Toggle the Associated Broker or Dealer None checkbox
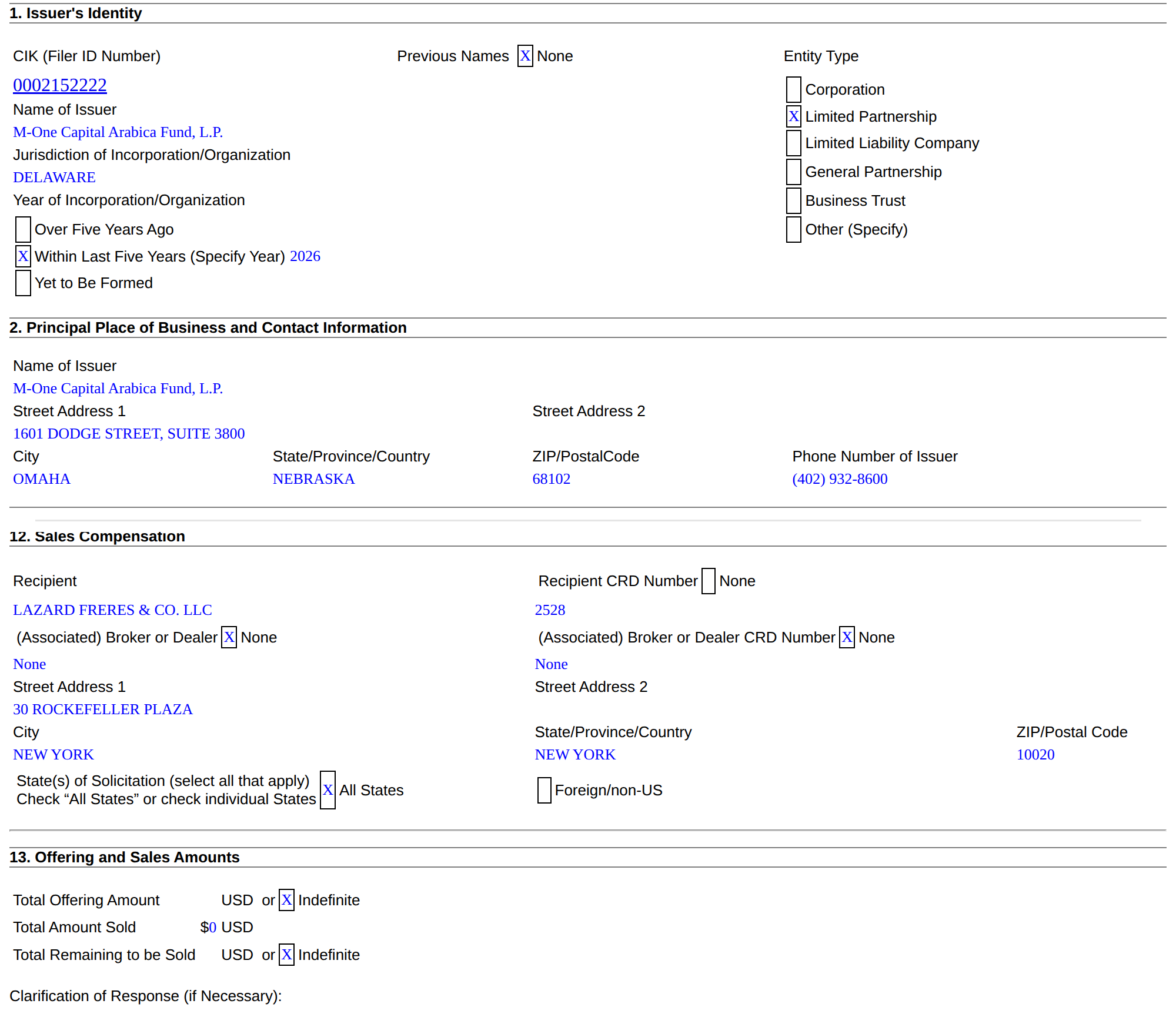Viewport: 1176px width, 1014px height. (x=229, y=637)
